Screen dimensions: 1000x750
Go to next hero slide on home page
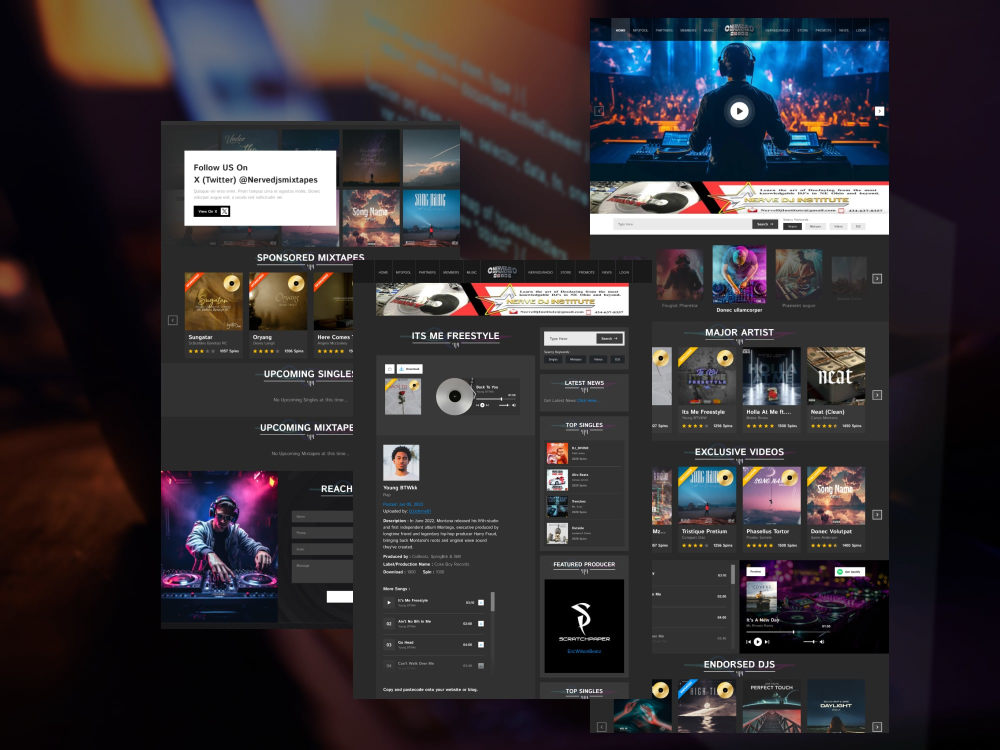coord(879,111)
